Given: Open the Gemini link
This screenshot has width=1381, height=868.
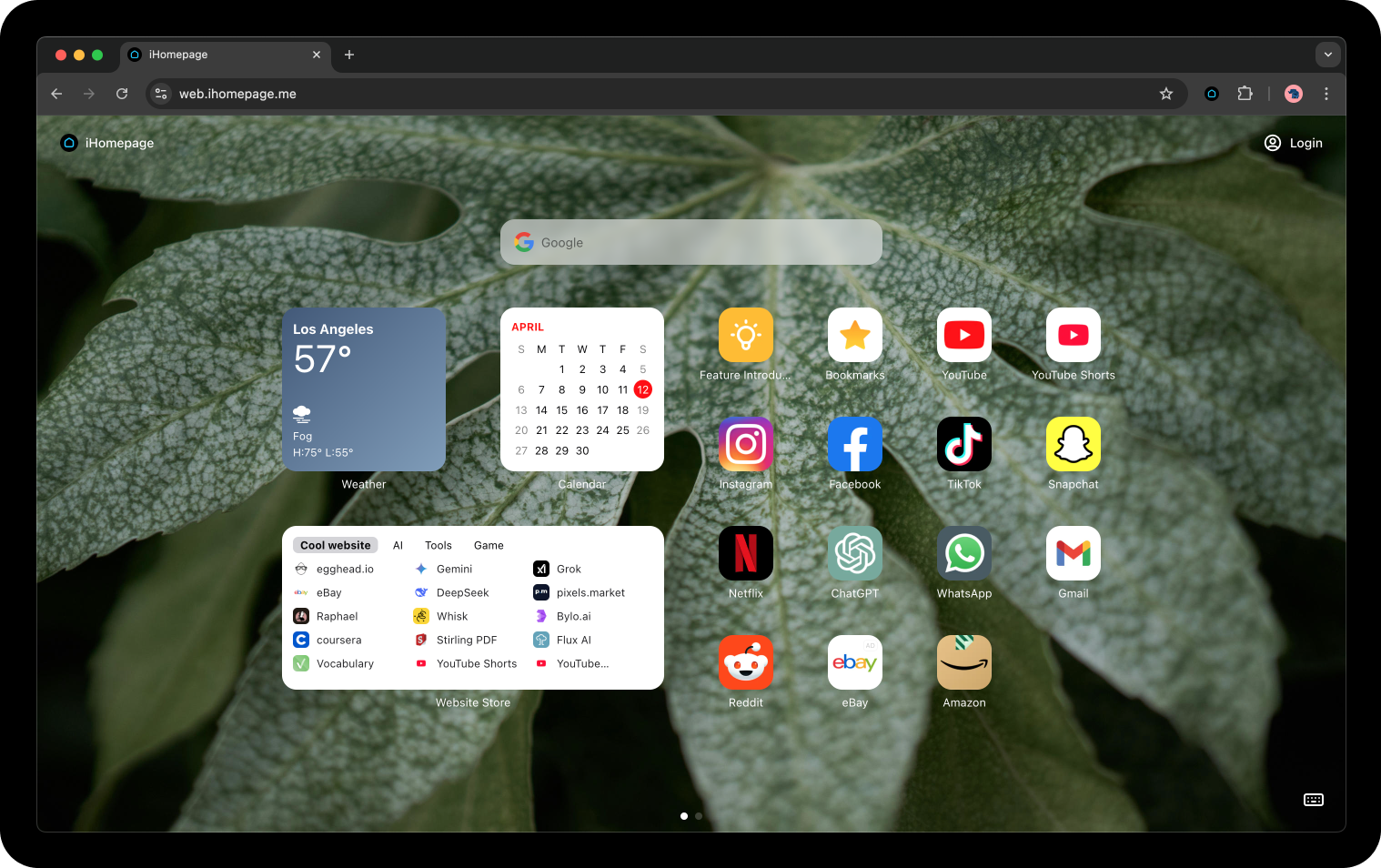Looking at the screenshot, I should (443, 569).
